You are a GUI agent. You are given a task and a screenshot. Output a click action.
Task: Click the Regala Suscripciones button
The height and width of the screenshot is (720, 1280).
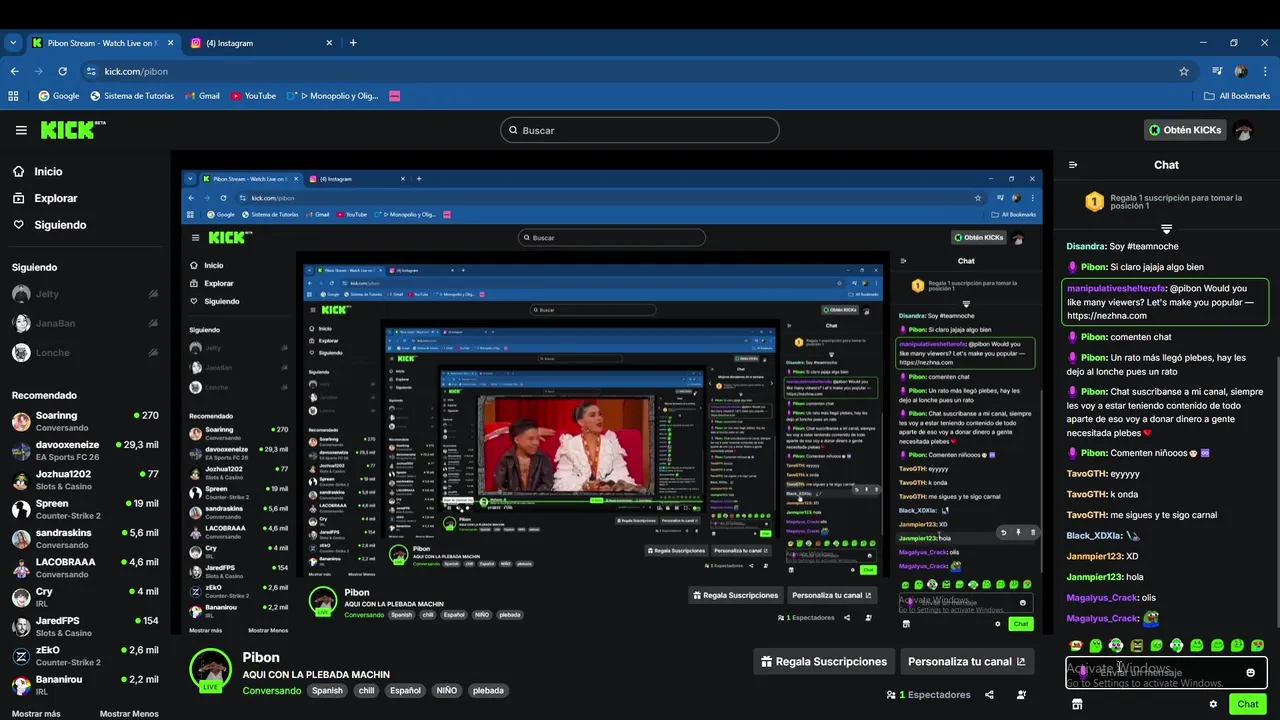pos(823,661)
